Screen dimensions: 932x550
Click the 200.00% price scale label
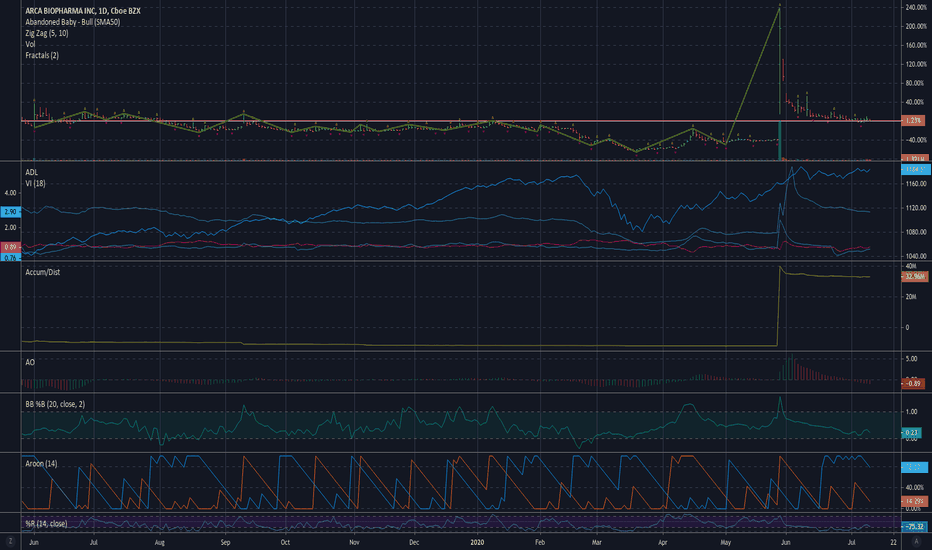(916, 26)
